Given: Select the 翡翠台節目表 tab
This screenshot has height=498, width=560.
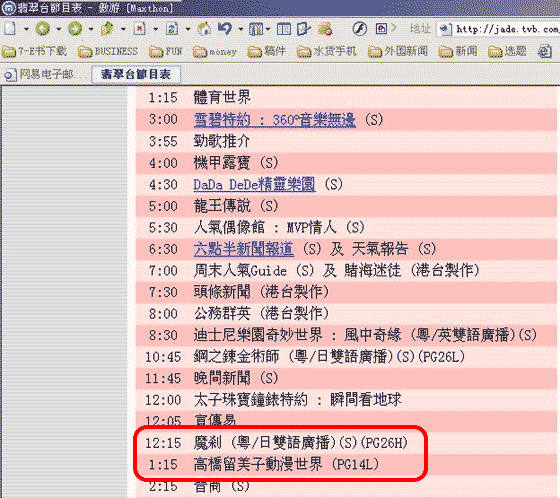Looking at the screenshot, I should (136, 74).
